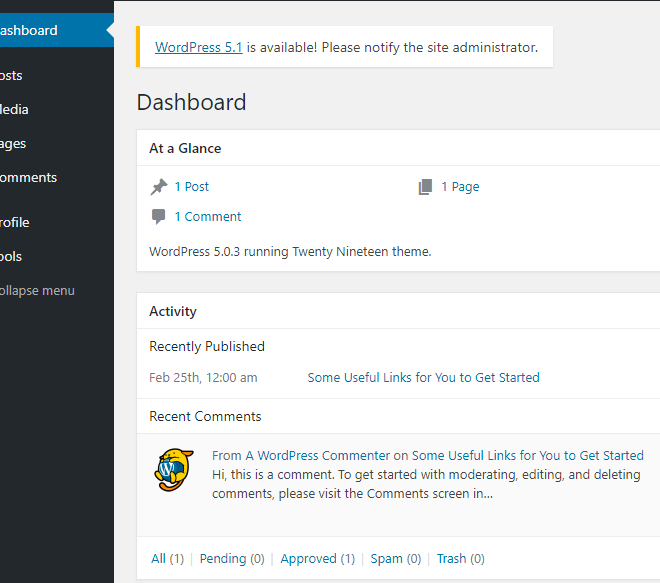Open A WordPress Commenter author link
The height and width of the screenshot is (583, 660).
point(318,455)
